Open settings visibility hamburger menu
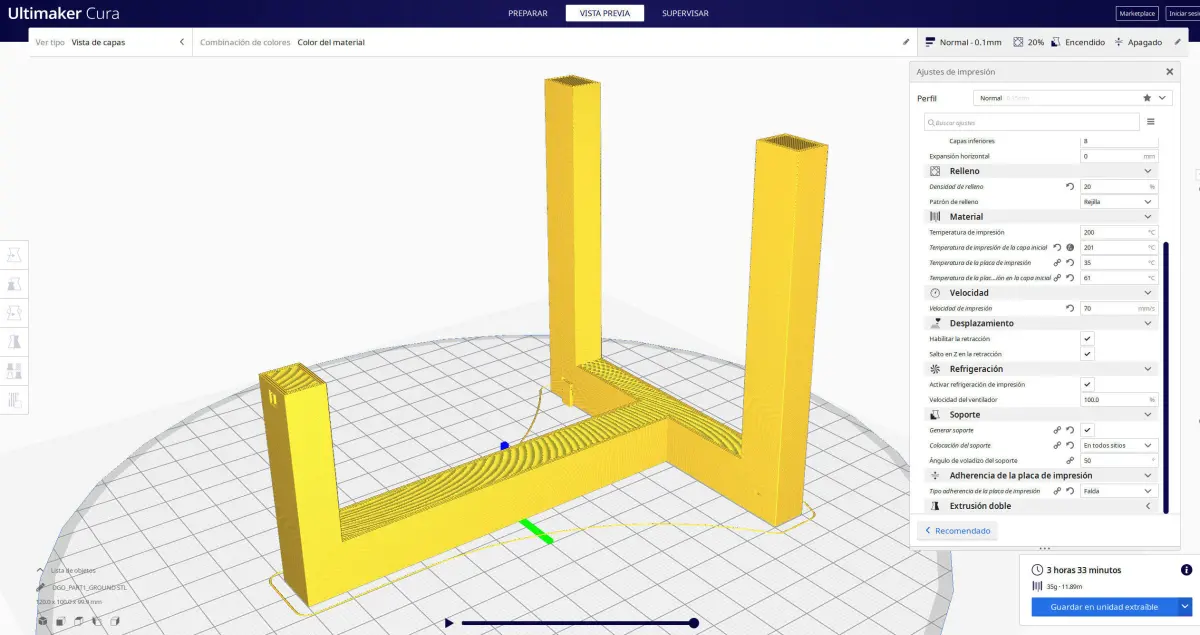The height and width of the screenshot is (635, 1200). [1150, 122]
